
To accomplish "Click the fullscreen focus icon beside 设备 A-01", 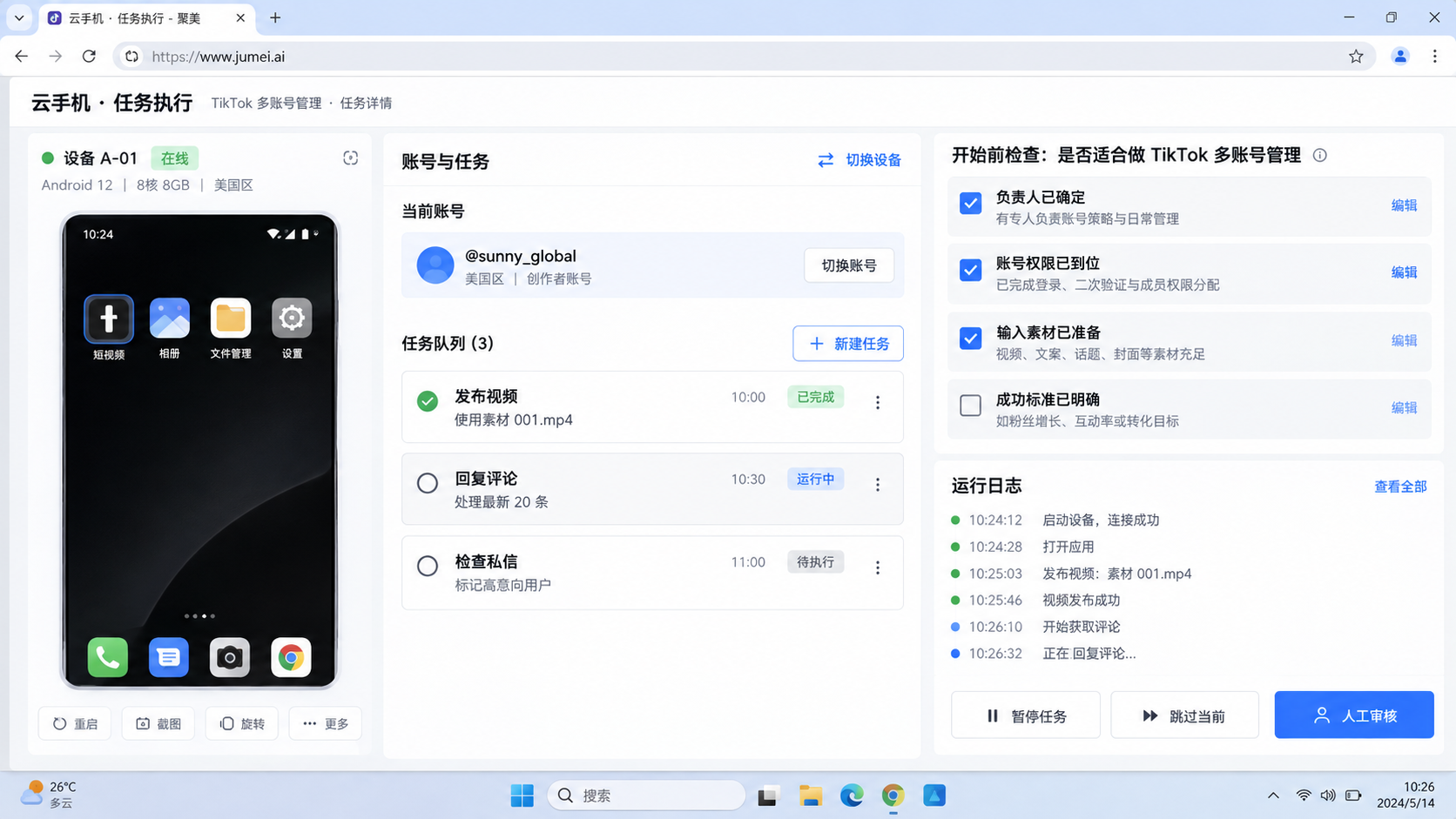I will coord(351,158).
